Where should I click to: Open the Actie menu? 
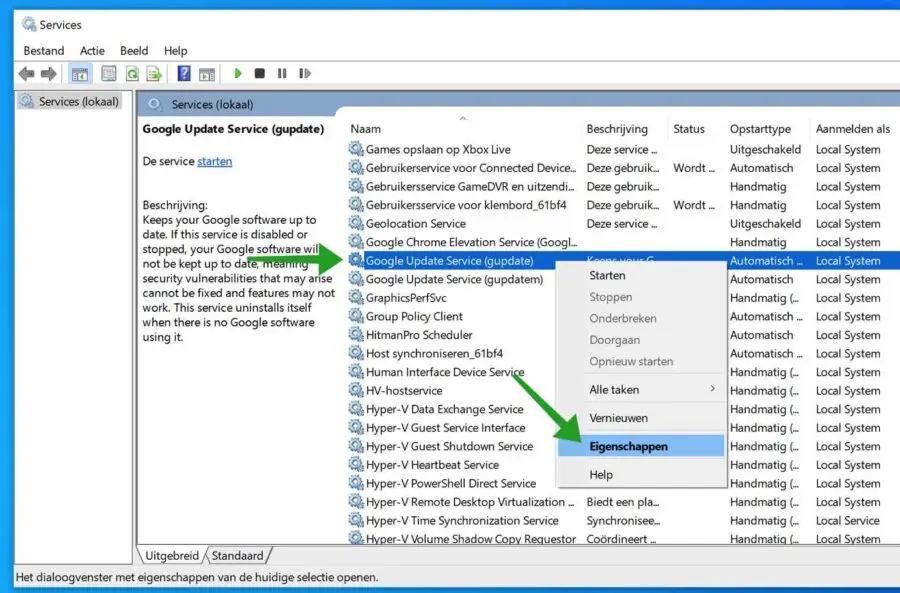(x=92, y=51)
